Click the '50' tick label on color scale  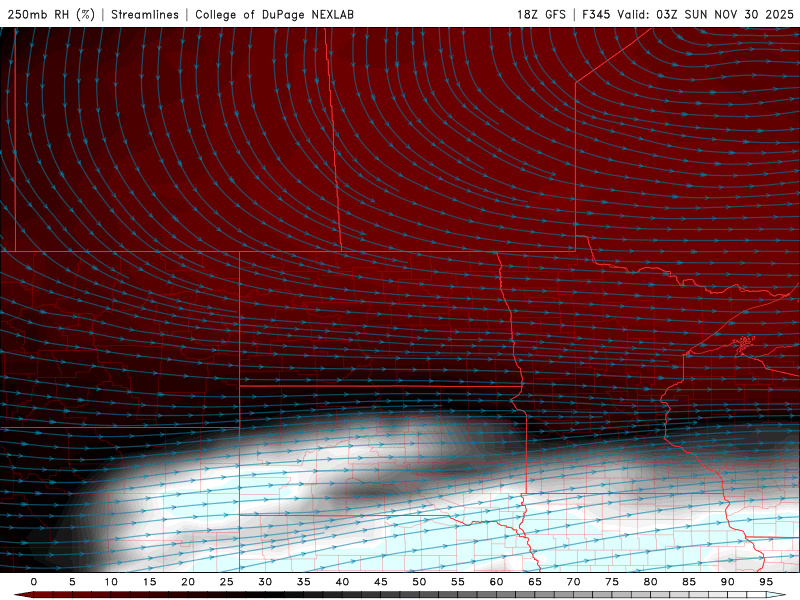click(x=419, y=582)
